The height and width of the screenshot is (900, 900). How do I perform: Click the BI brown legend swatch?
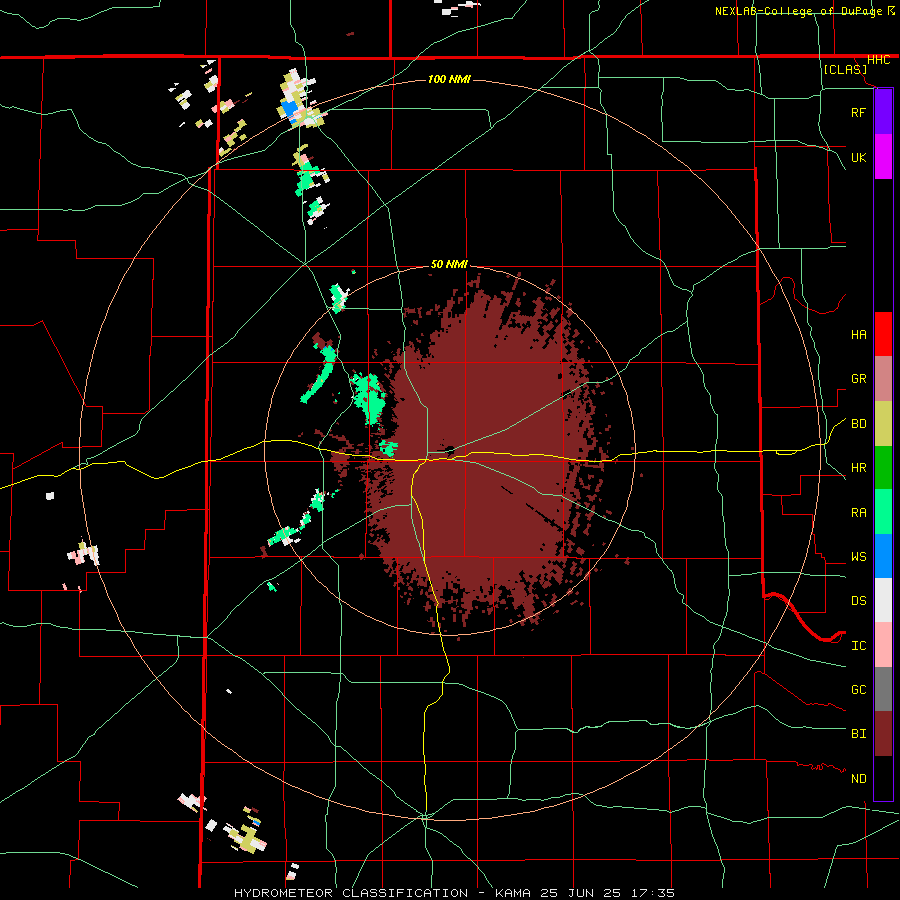(883, 734)
